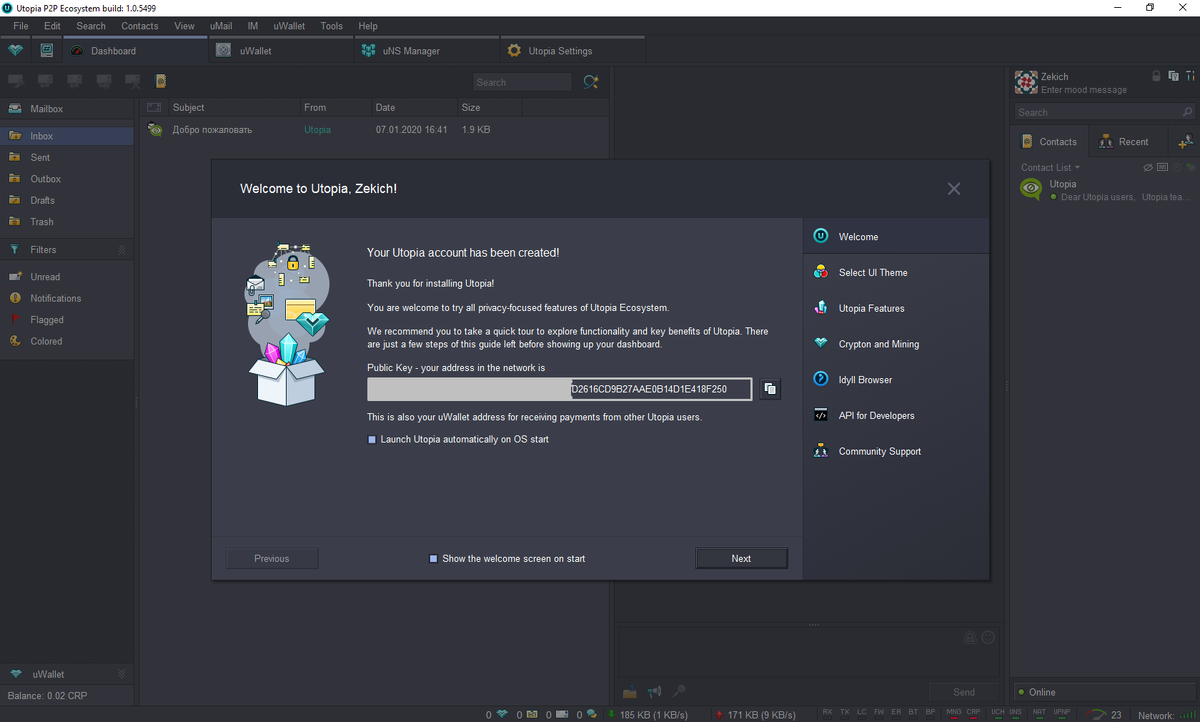This screenshot has width=1200, height=722.
Task: Open Utopia Features step
Action: tap(896, 308)
